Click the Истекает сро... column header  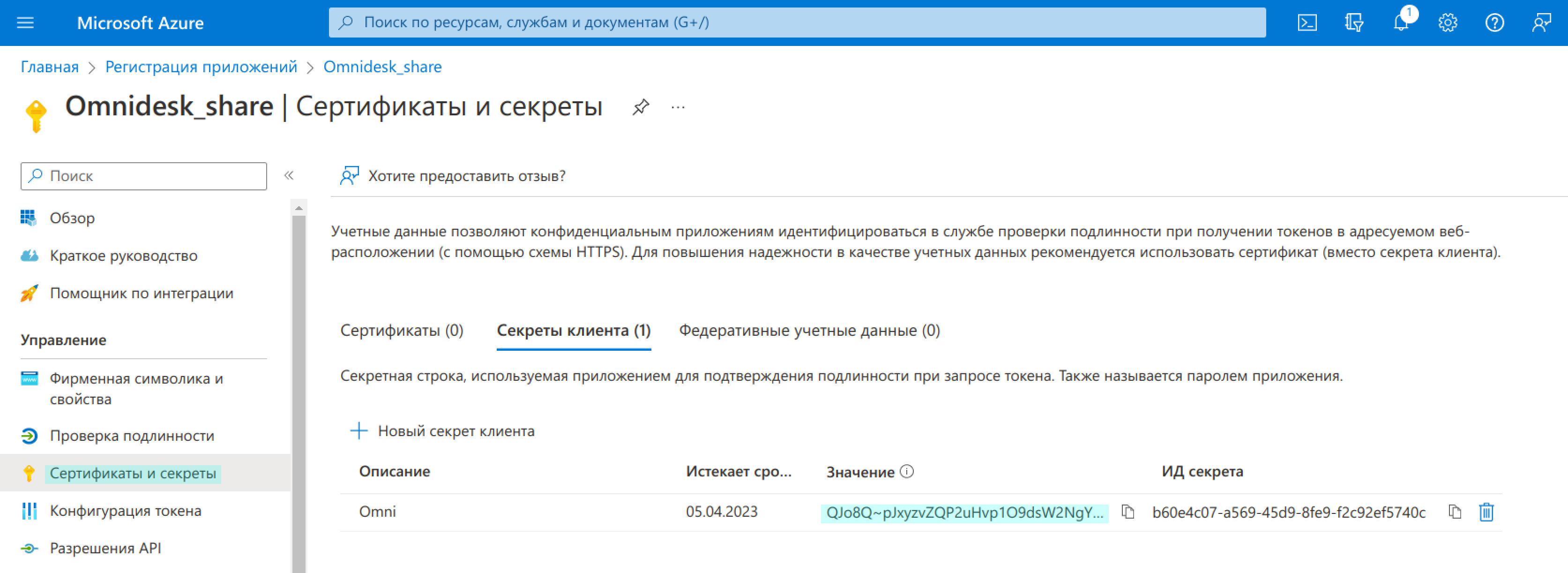click(739, 471)
